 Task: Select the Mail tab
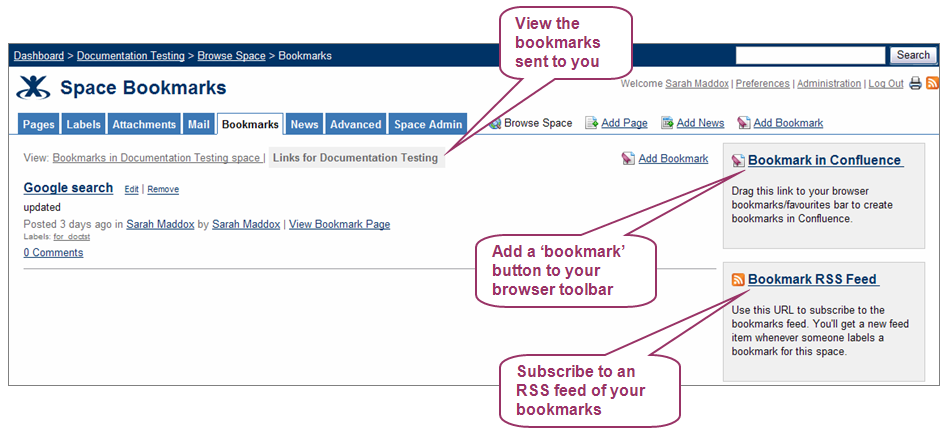(x=198, y=124)
